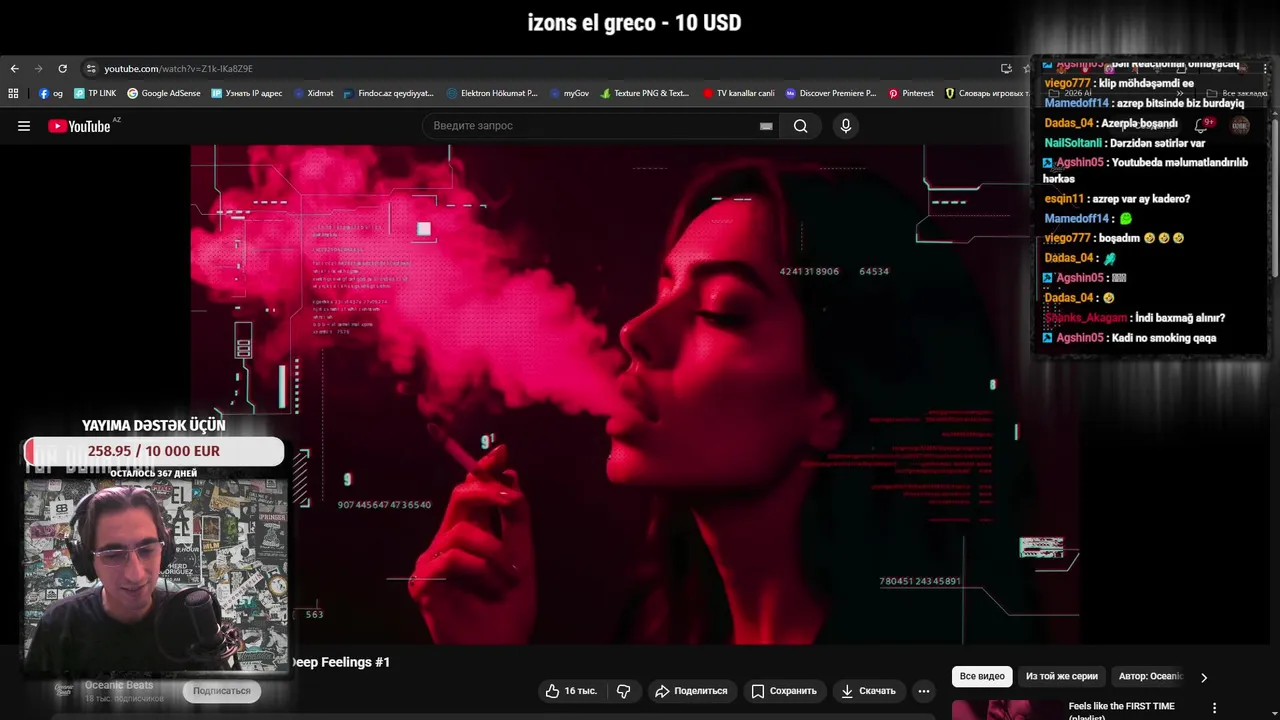Screen dimensions: 1280x720
Task: Bookmark this page with star icon
Action: click(x=1026, y=68)
